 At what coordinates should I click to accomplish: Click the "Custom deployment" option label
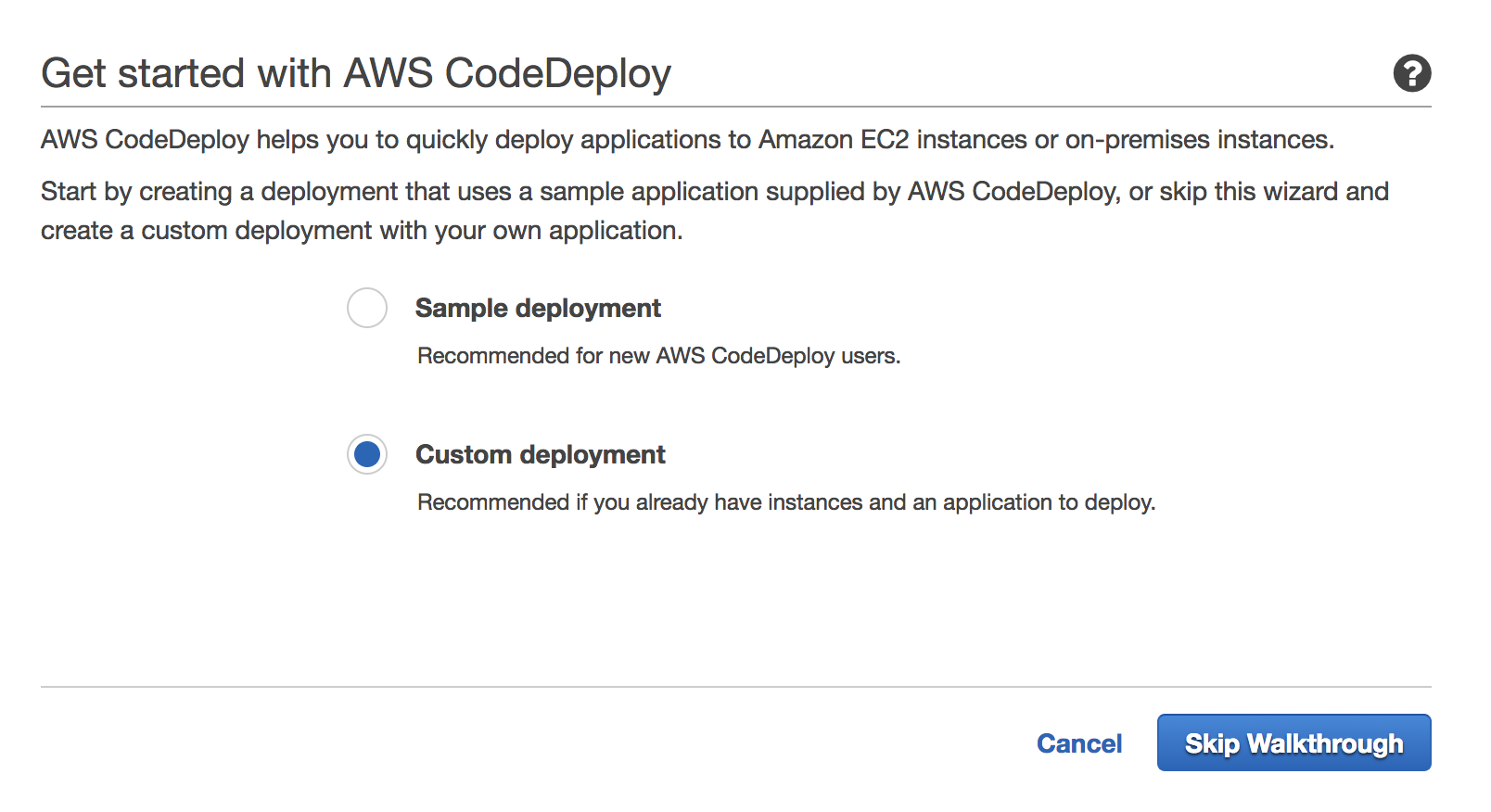(x=540, y=454)
